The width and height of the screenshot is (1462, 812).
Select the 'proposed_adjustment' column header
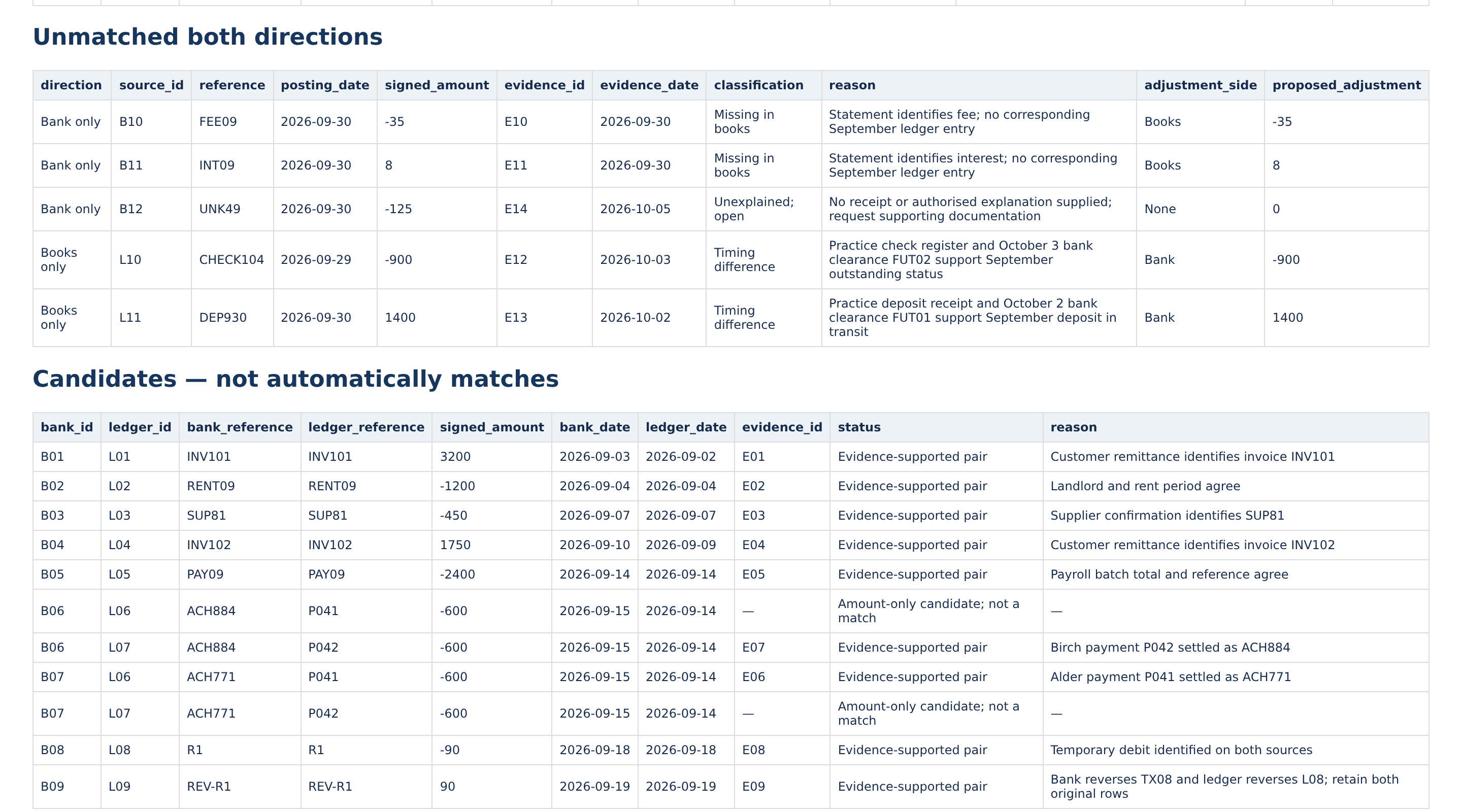click(1346, 86)
